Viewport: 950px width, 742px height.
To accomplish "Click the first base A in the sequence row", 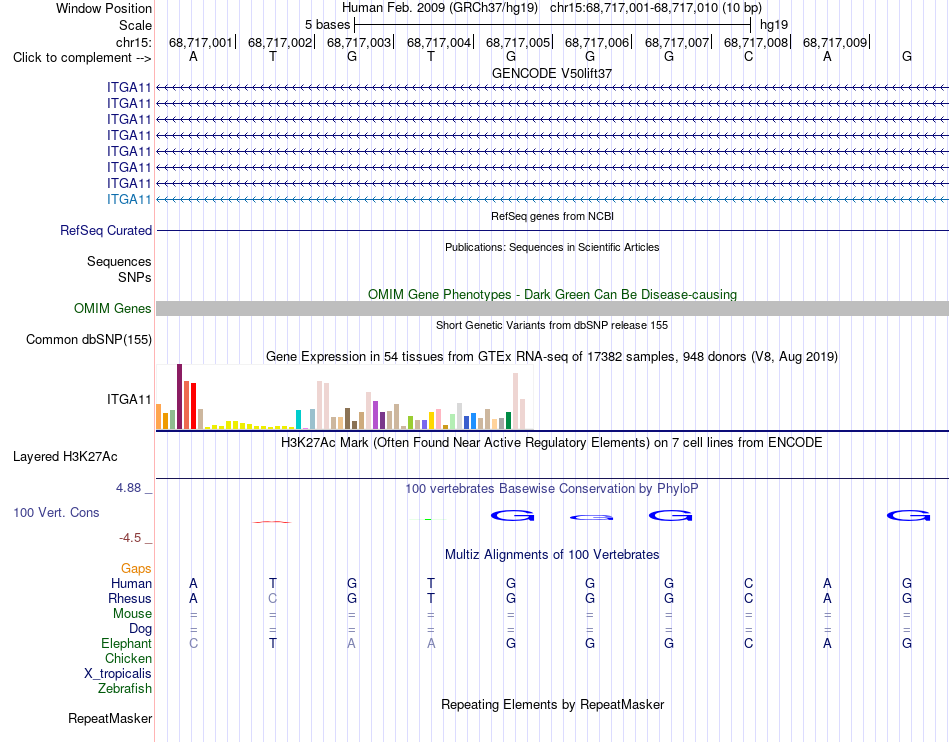I will pos(193,56).
